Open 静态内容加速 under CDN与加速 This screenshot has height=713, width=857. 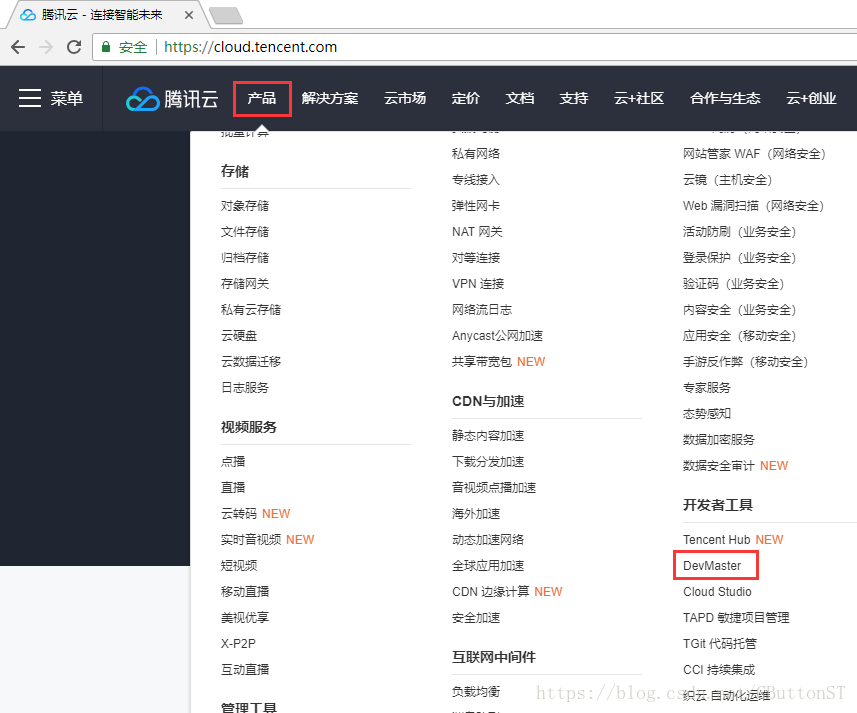(x=488, y=436)
